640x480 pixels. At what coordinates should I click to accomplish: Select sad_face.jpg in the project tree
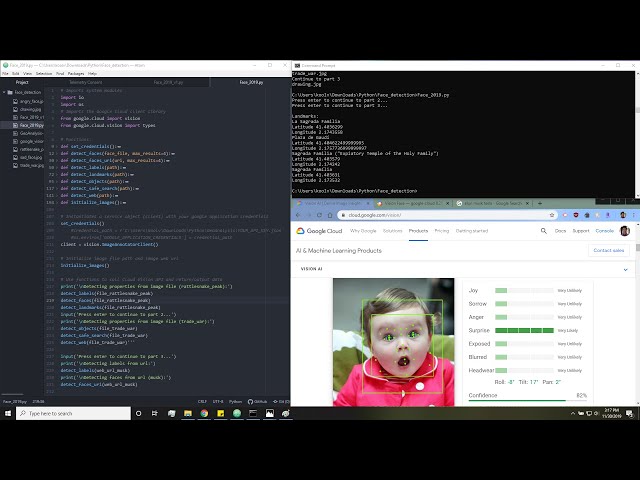[x=27, y=157]
